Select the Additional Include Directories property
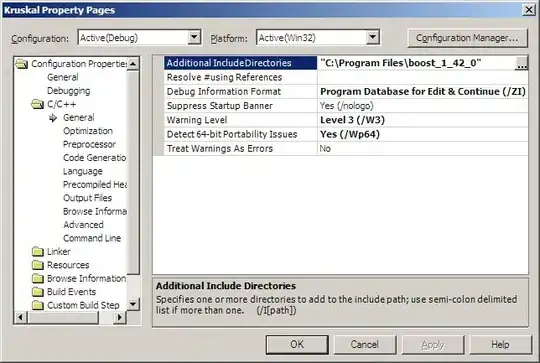Image resolution: width=540 pixels, height=363 pixels. pos(240,63)
